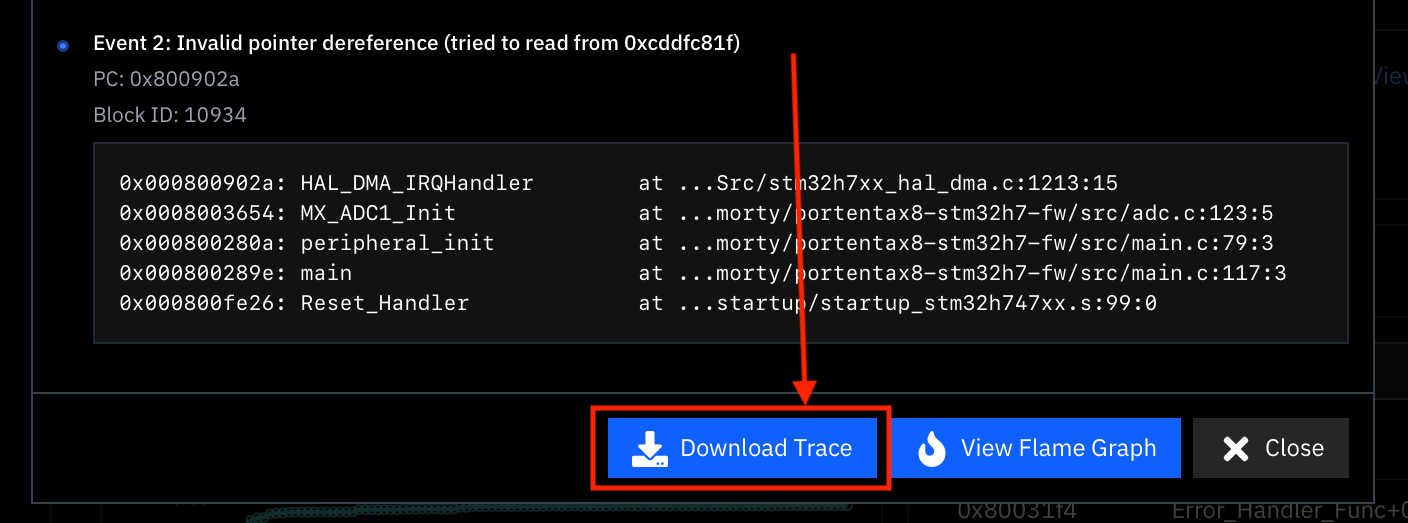
Task: Click the Error_Handler_Func+0 entry in background
Action: tap(1289, 511)
